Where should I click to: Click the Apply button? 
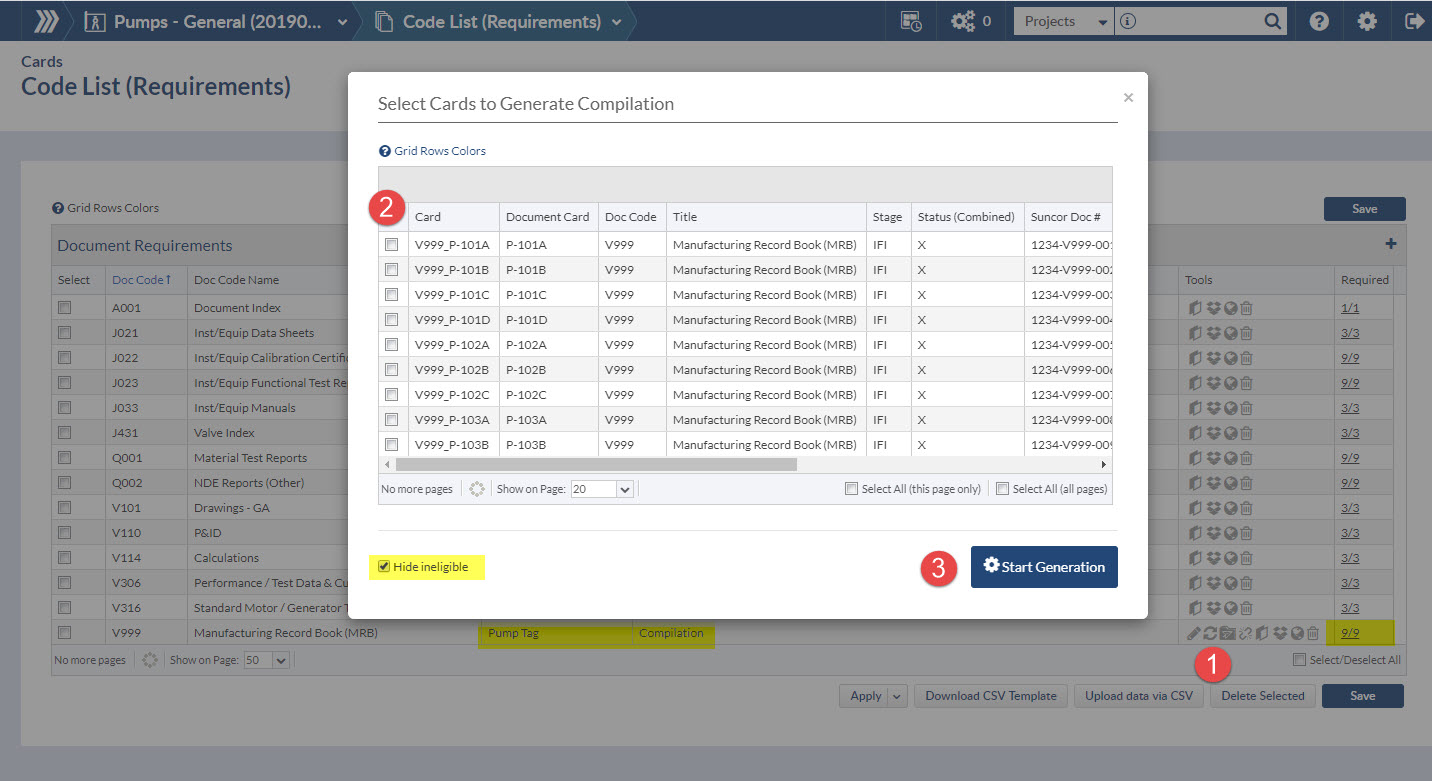(865, 696)
